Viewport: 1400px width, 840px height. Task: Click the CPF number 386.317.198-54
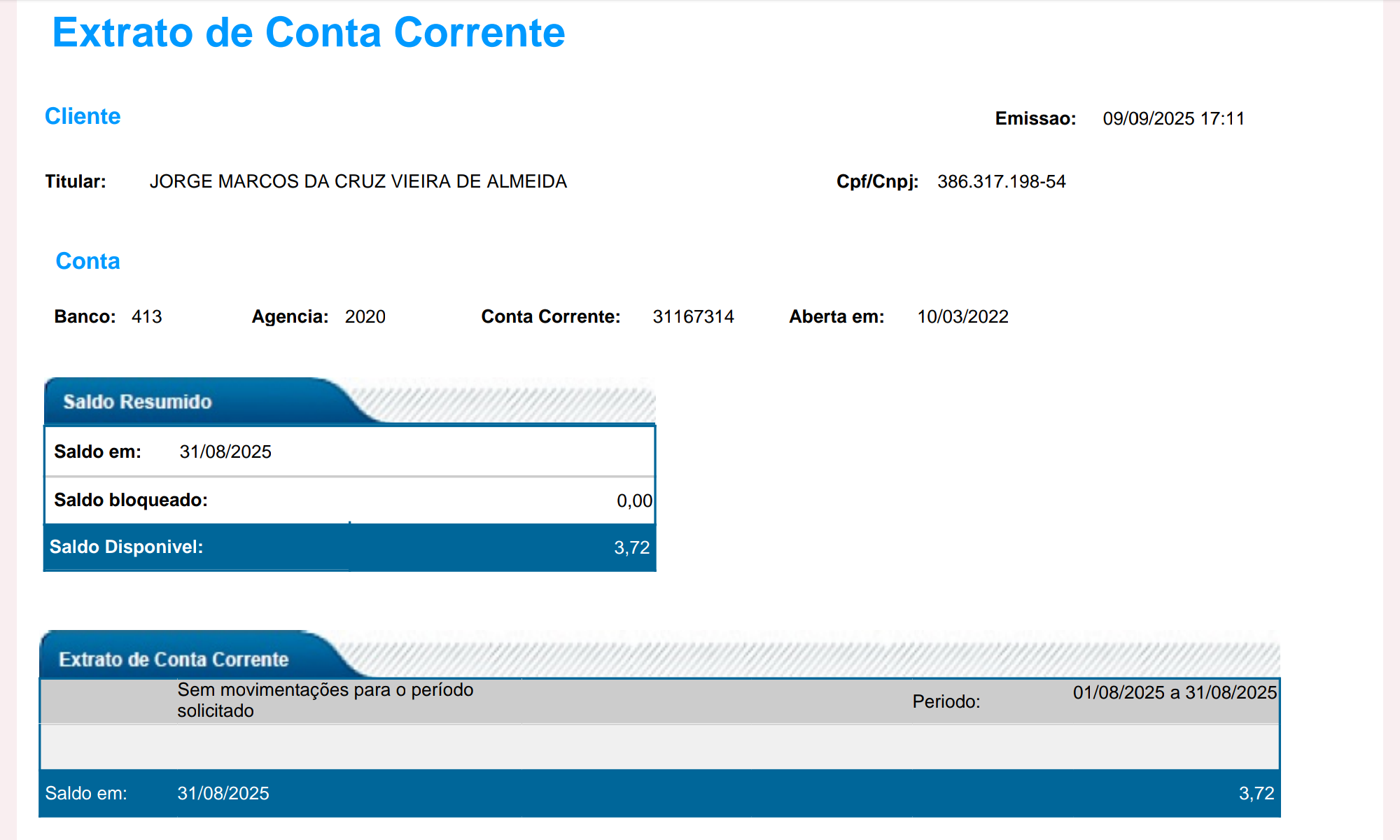1001,182
